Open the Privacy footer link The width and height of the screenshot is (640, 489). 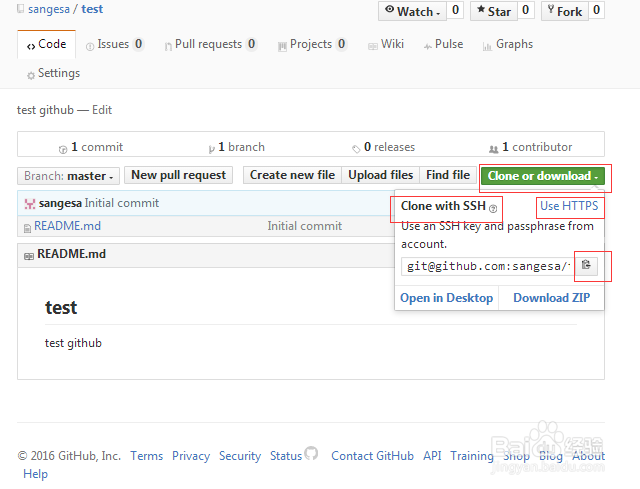(x=191, y=456)
